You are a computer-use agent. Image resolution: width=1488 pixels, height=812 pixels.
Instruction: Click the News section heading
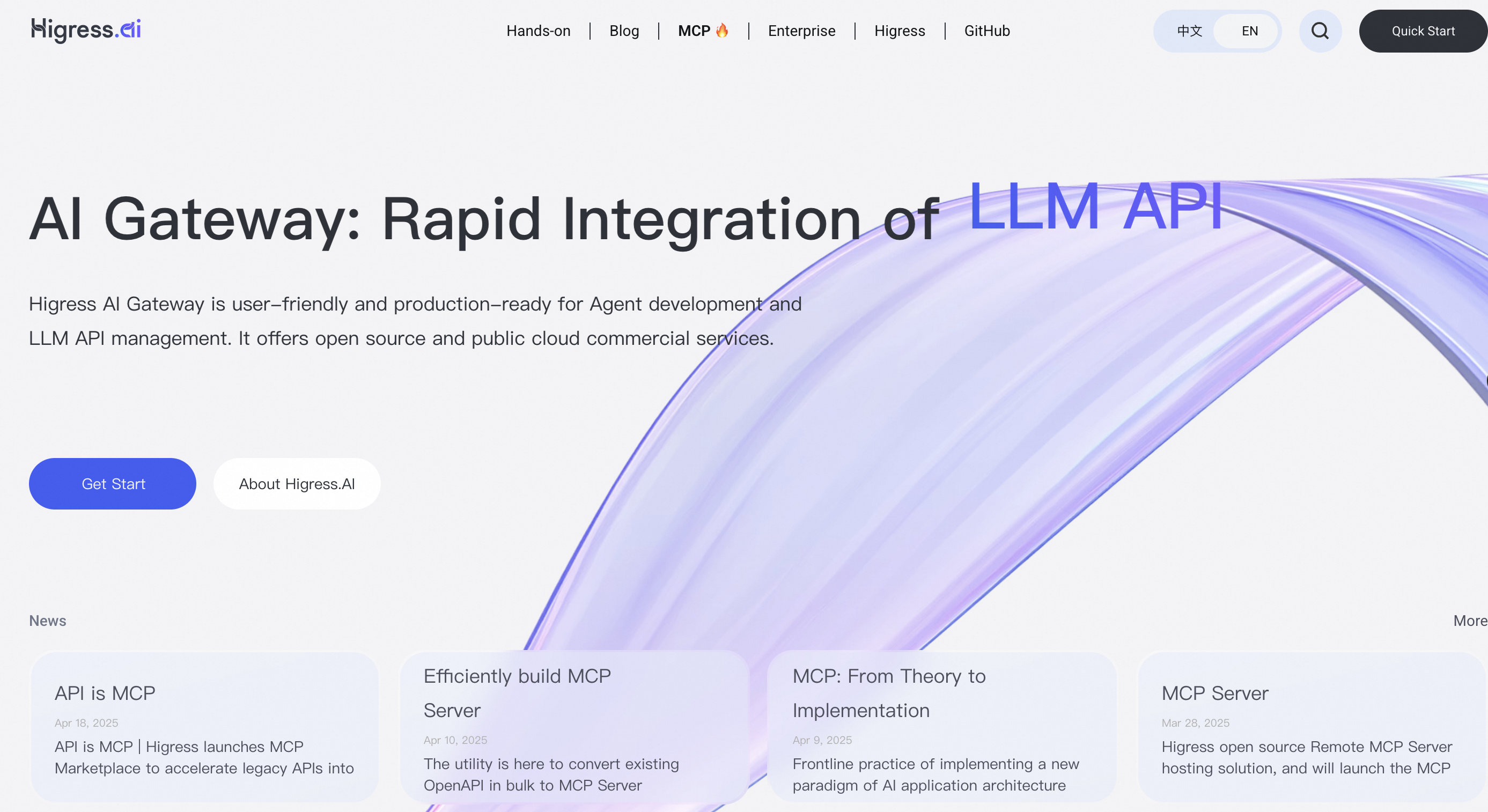point(47,621)
